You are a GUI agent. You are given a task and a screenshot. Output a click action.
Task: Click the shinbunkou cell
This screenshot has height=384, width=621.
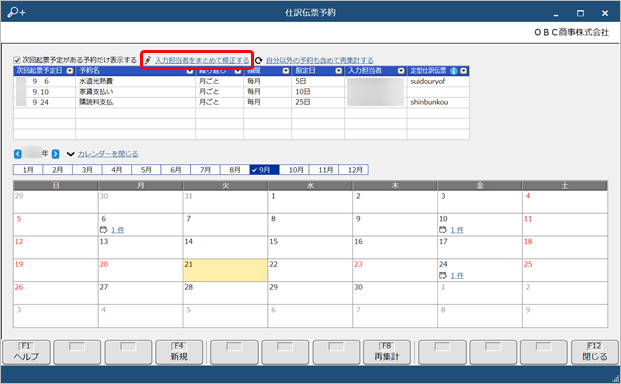(438, 102)
